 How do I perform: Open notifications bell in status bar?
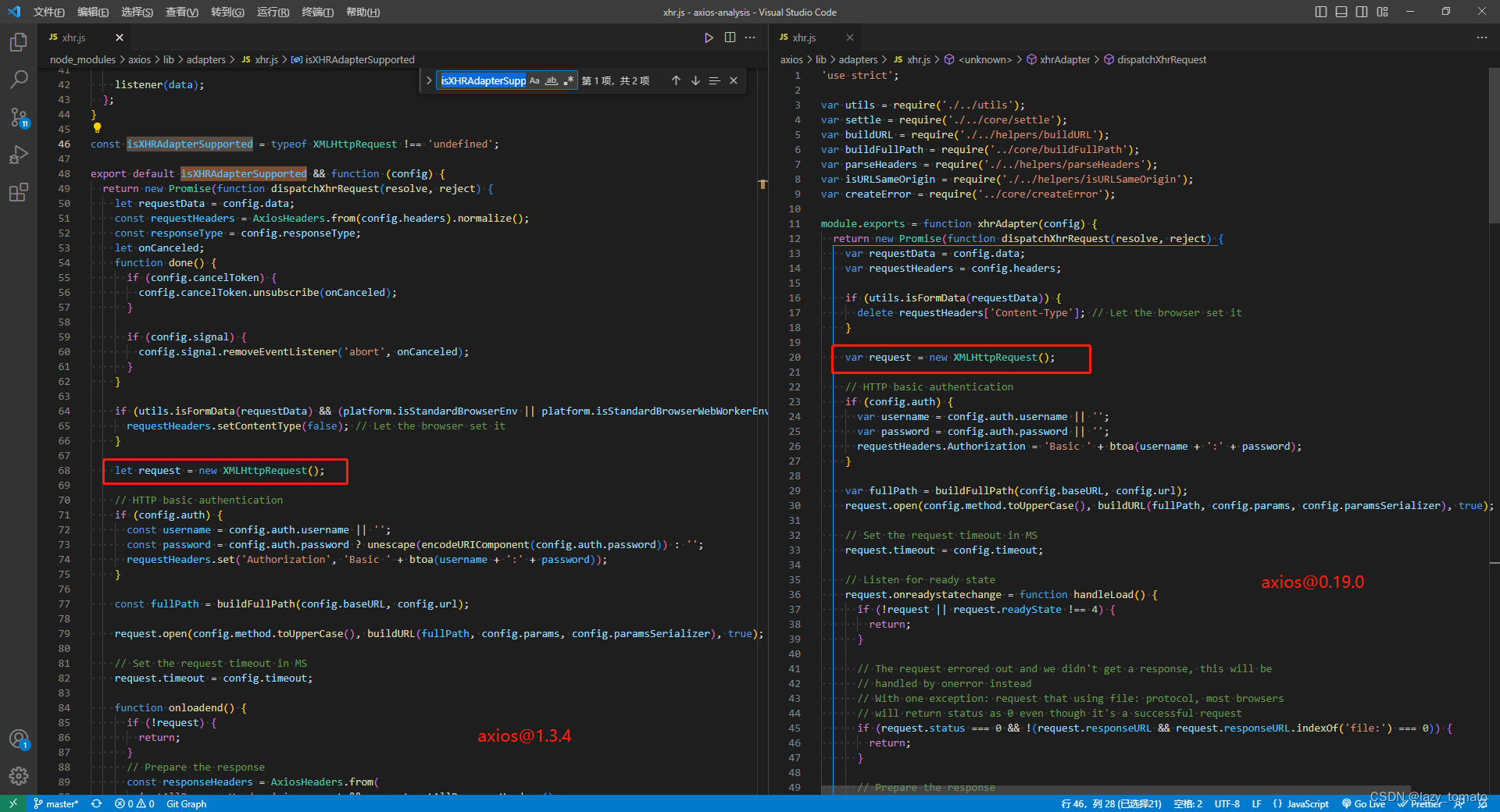[x=1483, y=803]
